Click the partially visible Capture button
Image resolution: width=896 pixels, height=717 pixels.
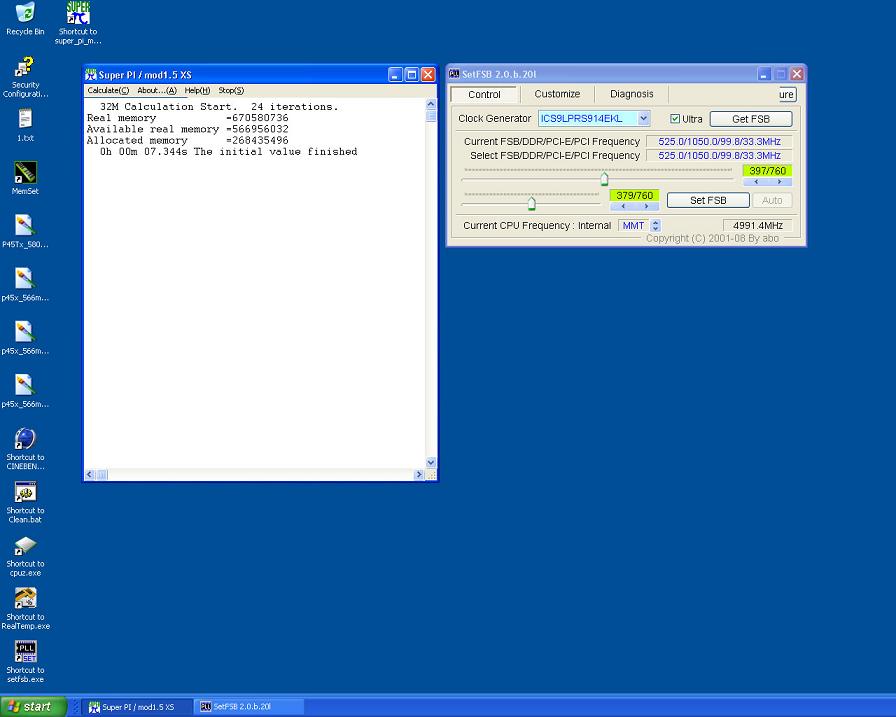[786, 94]
